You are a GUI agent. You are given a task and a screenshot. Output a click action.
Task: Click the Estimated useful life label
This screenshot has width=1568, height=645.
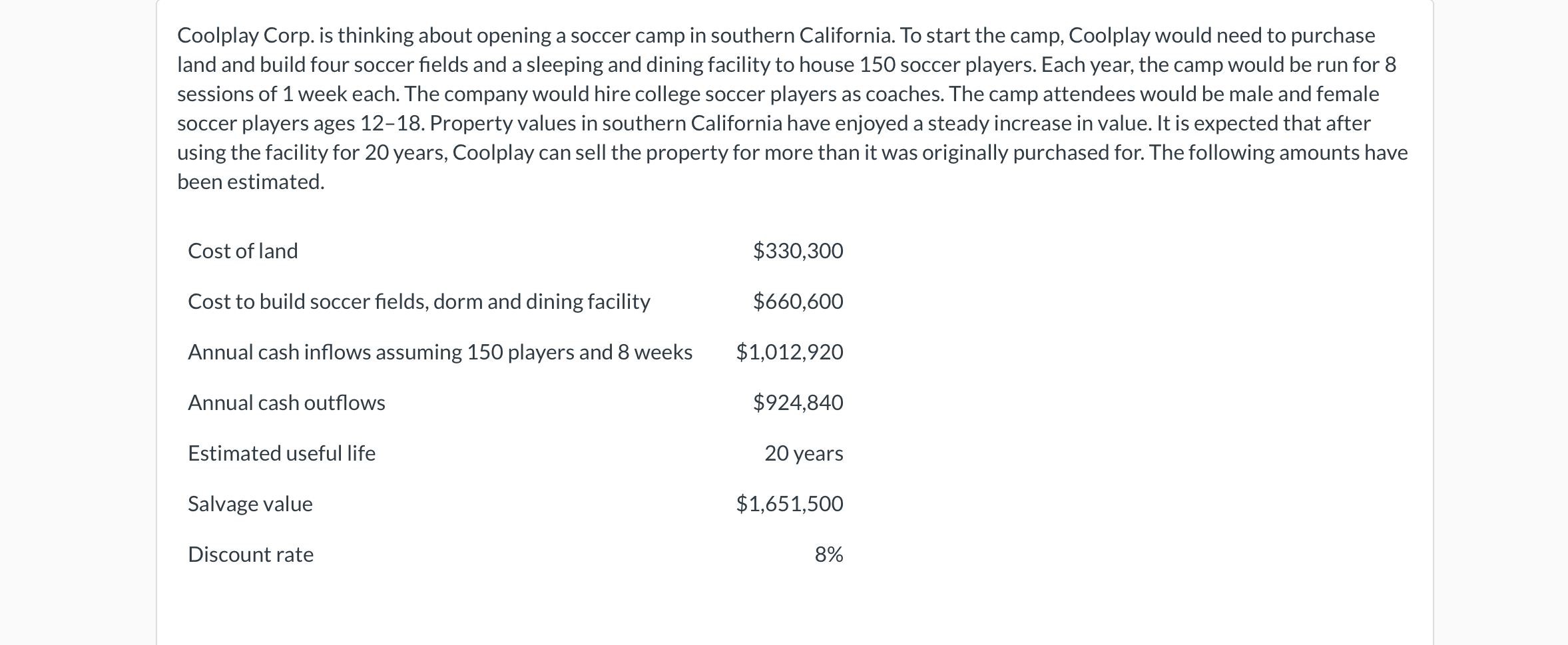click(x=282, y=453)
